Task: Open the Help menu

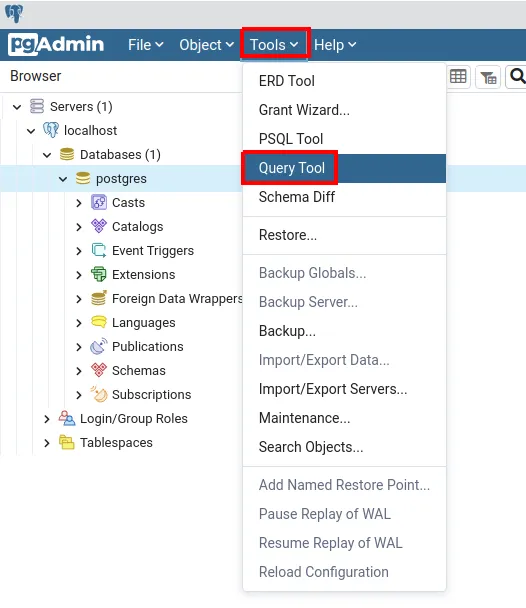Action: point(335,45)
